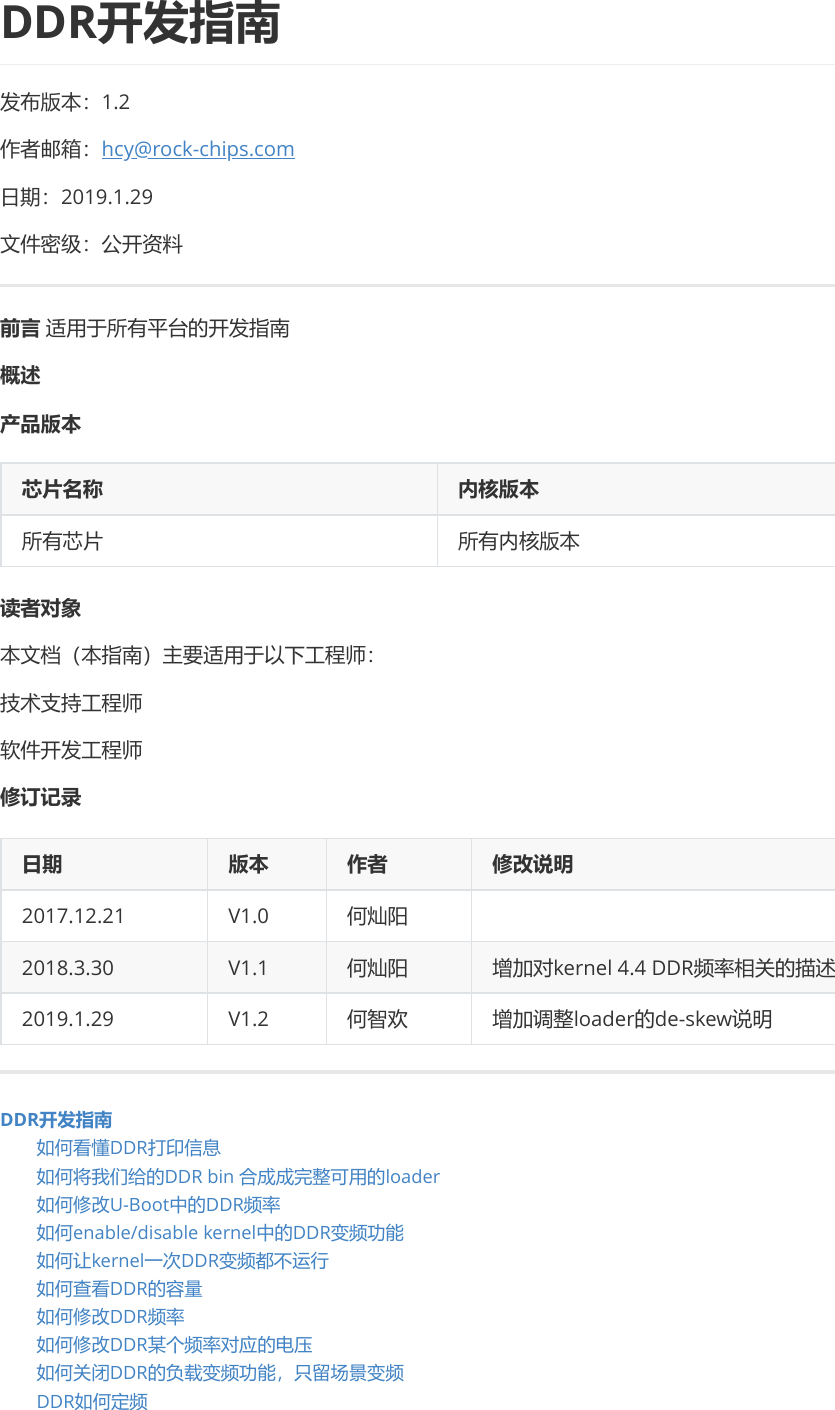
Task: Select the 日期 2019.1.29 text
Action: 76,196
